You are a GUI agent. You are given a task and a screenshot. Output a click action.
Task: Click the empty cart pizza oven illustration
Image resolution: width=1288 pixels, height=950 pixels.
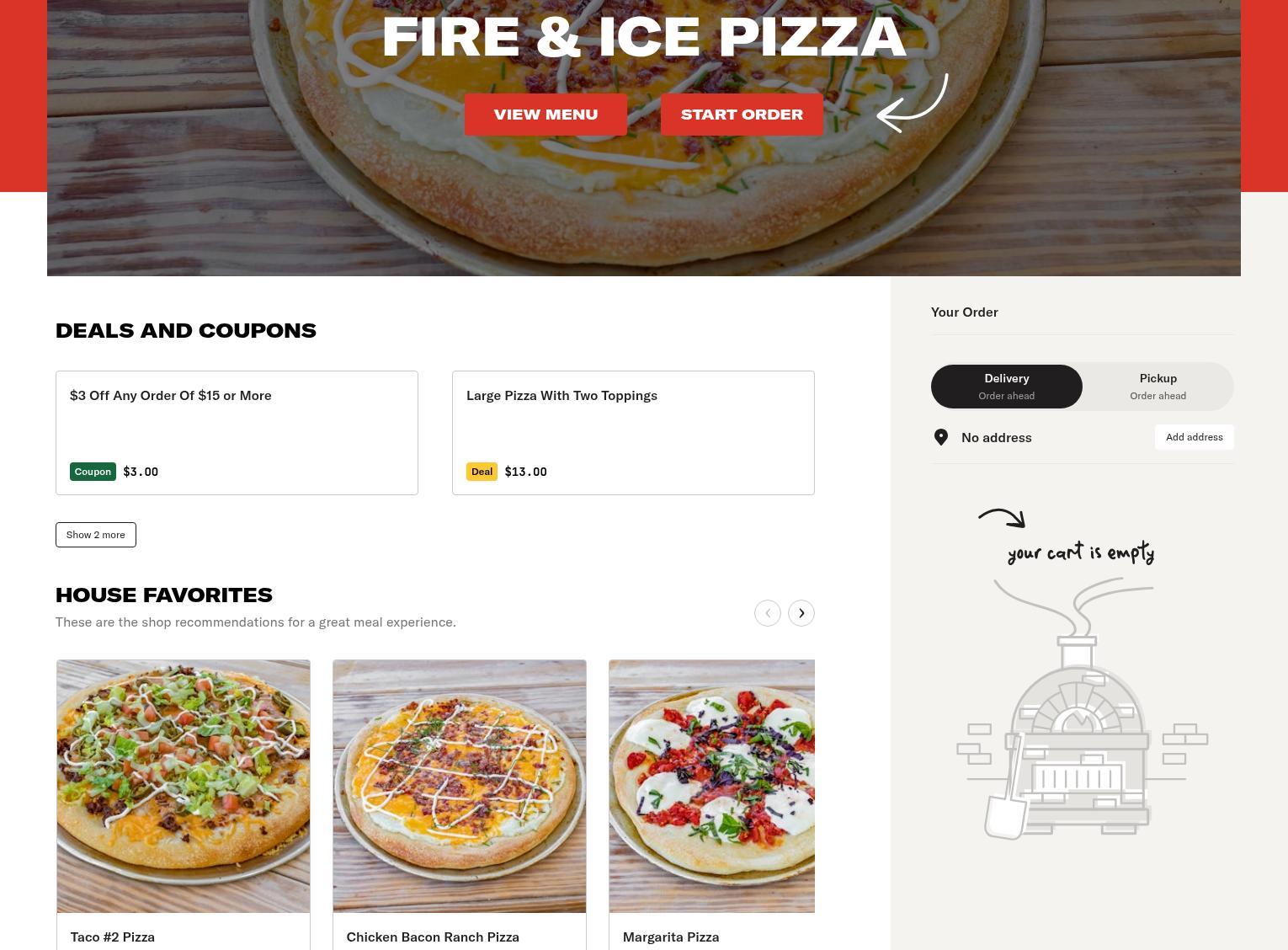click(x=1082, y=708)
